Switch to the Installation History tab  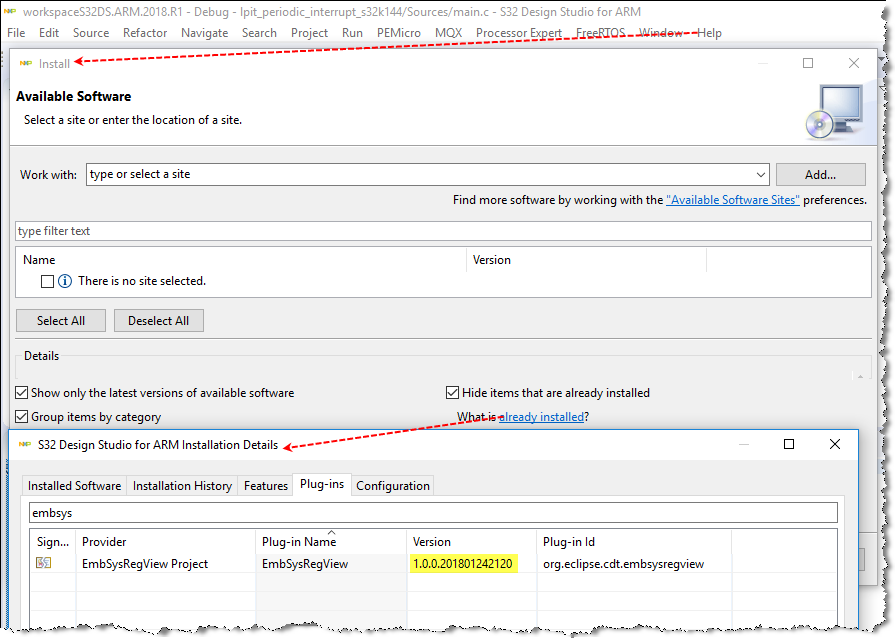[x=182, y=486]
